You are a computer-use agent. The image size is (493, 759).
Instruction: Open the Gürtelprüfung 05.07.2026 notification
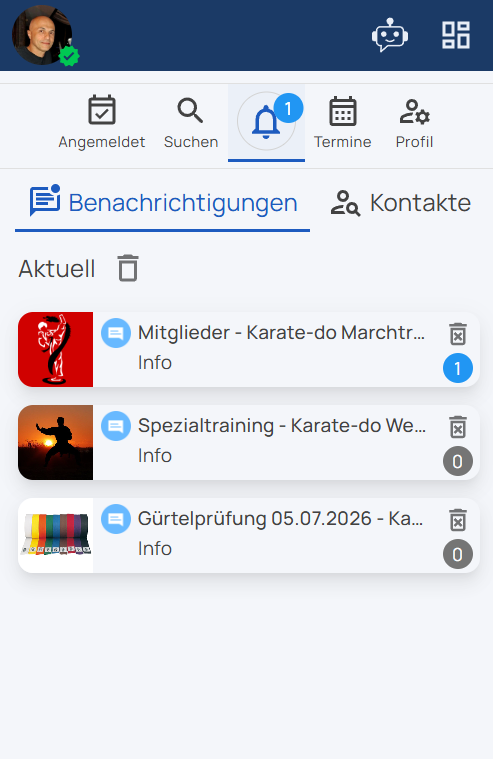pos(249,535)
